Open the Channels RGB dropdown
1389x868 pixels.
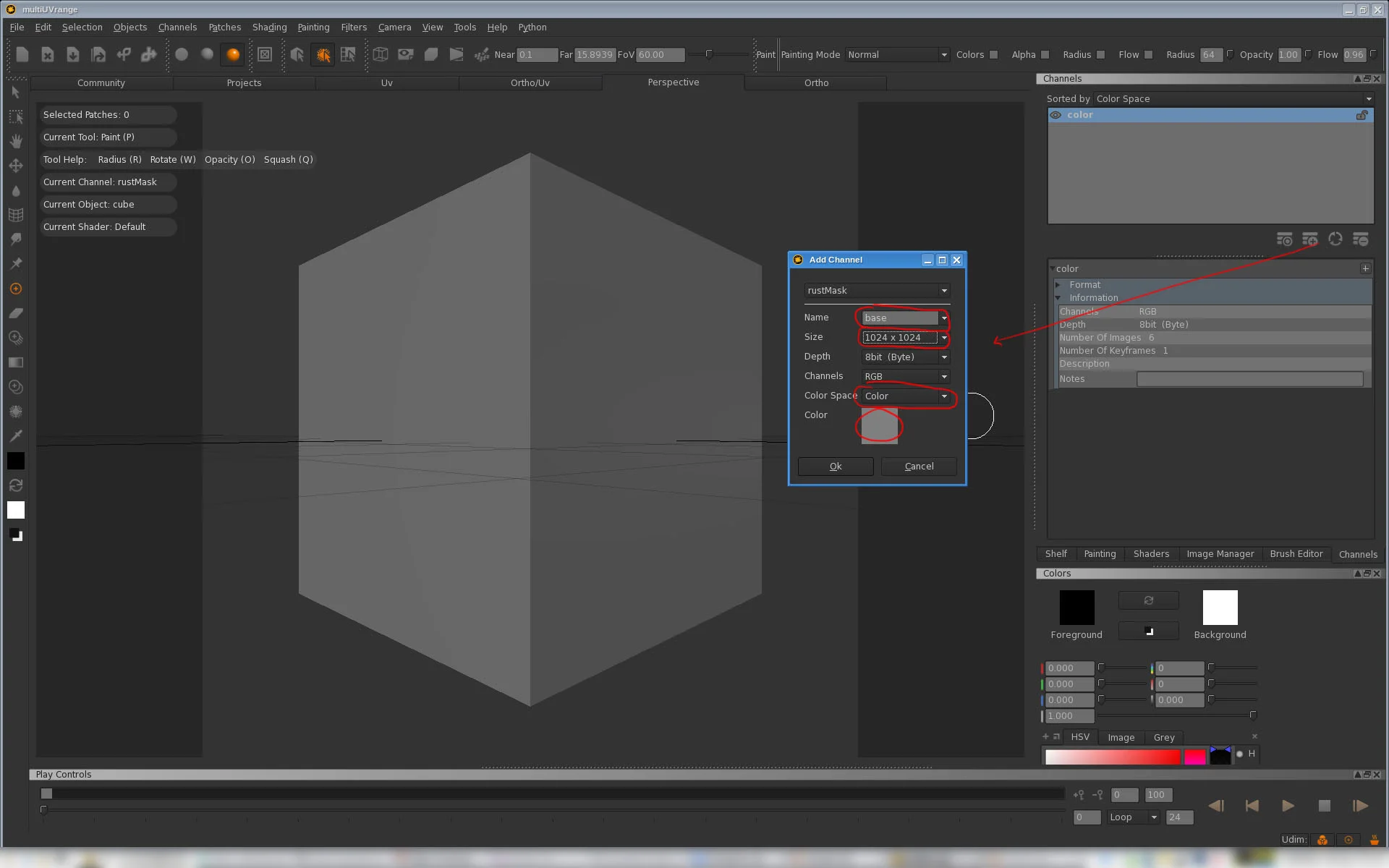[x=905, y=377]
